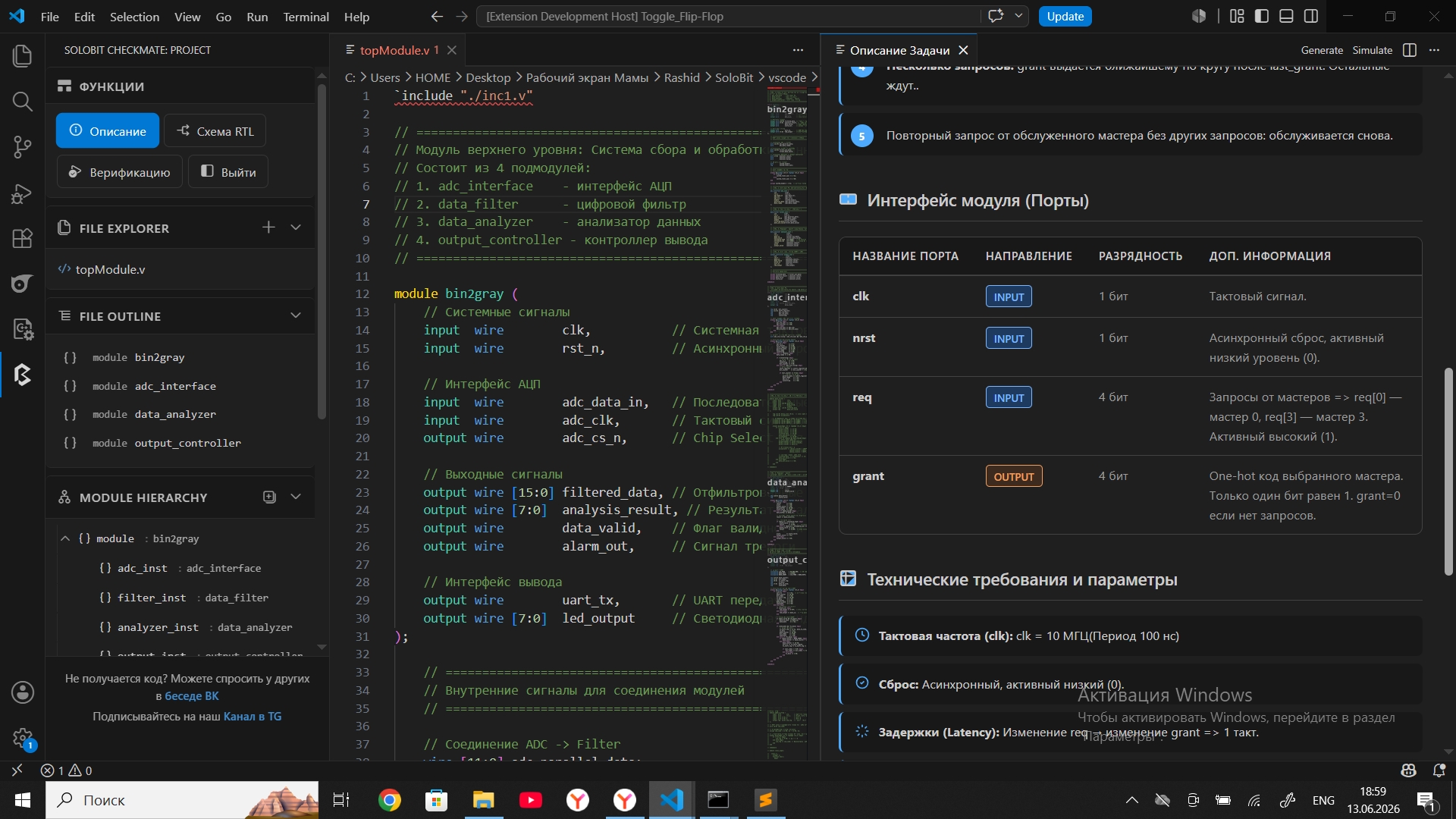Click the Update button

(1065, 16)
